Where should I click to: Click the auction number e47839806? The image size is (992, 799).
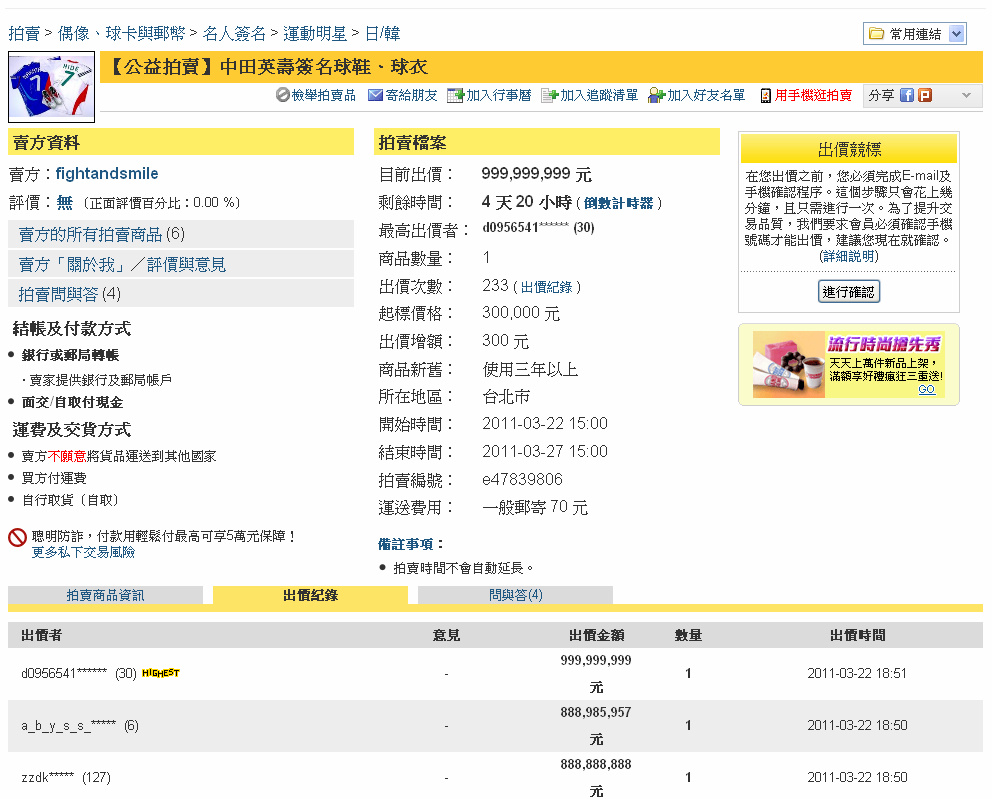pyautogui.click(x=523, y=479)
